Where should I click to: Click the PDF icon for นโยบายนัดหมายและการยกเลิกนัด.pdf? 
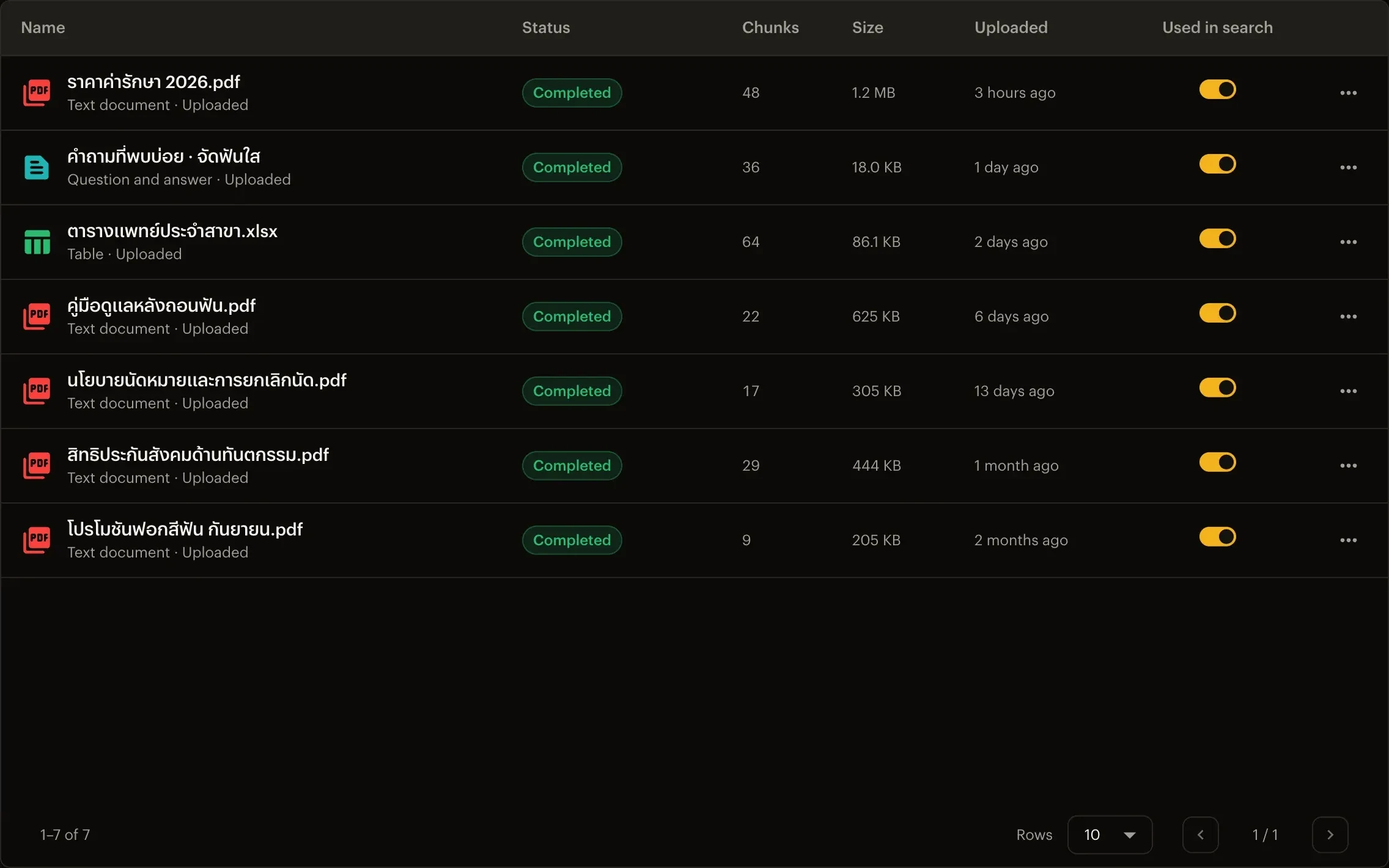[37, 391]
